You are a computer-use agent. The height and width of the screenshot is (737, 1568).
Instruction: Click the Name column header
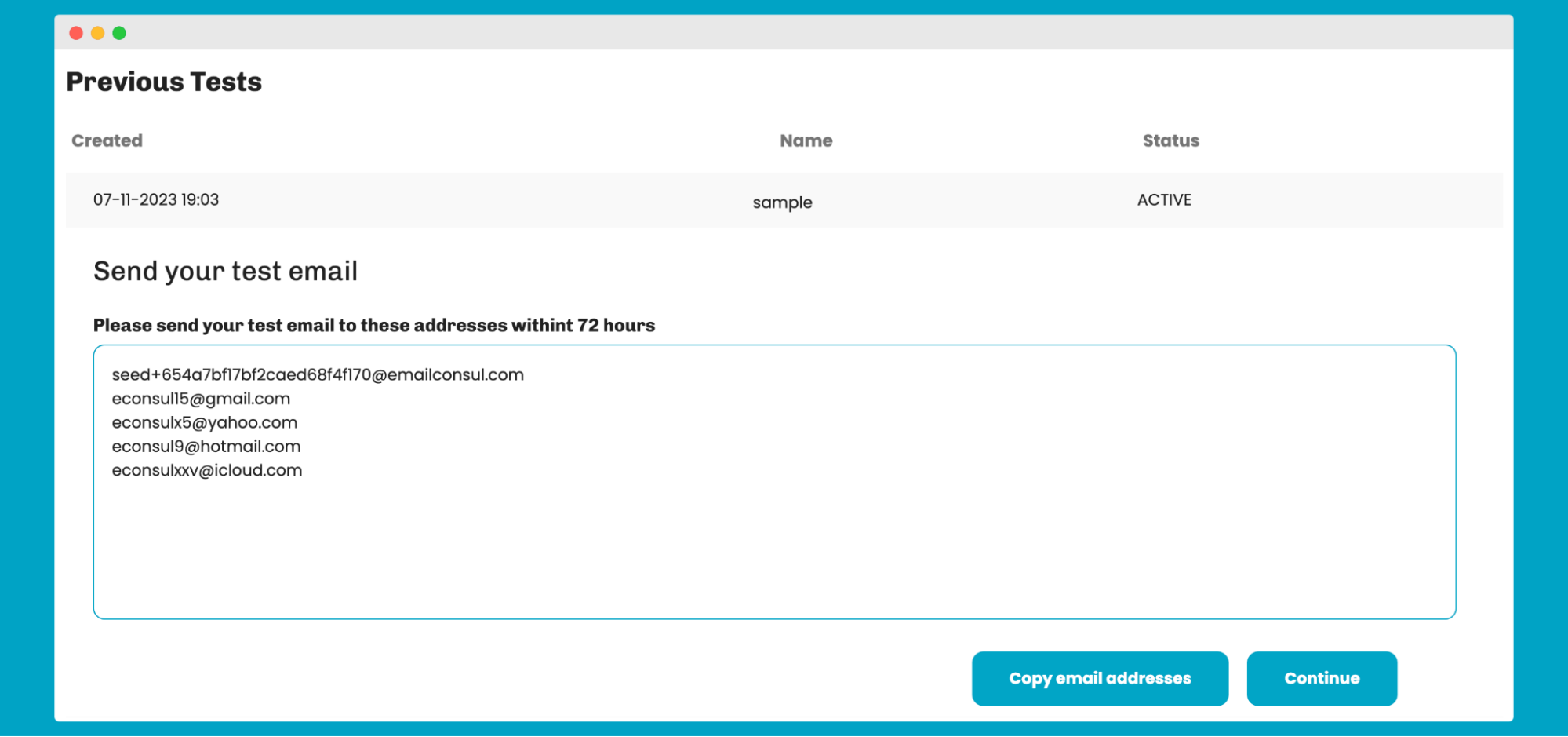[x=806, y=140]
